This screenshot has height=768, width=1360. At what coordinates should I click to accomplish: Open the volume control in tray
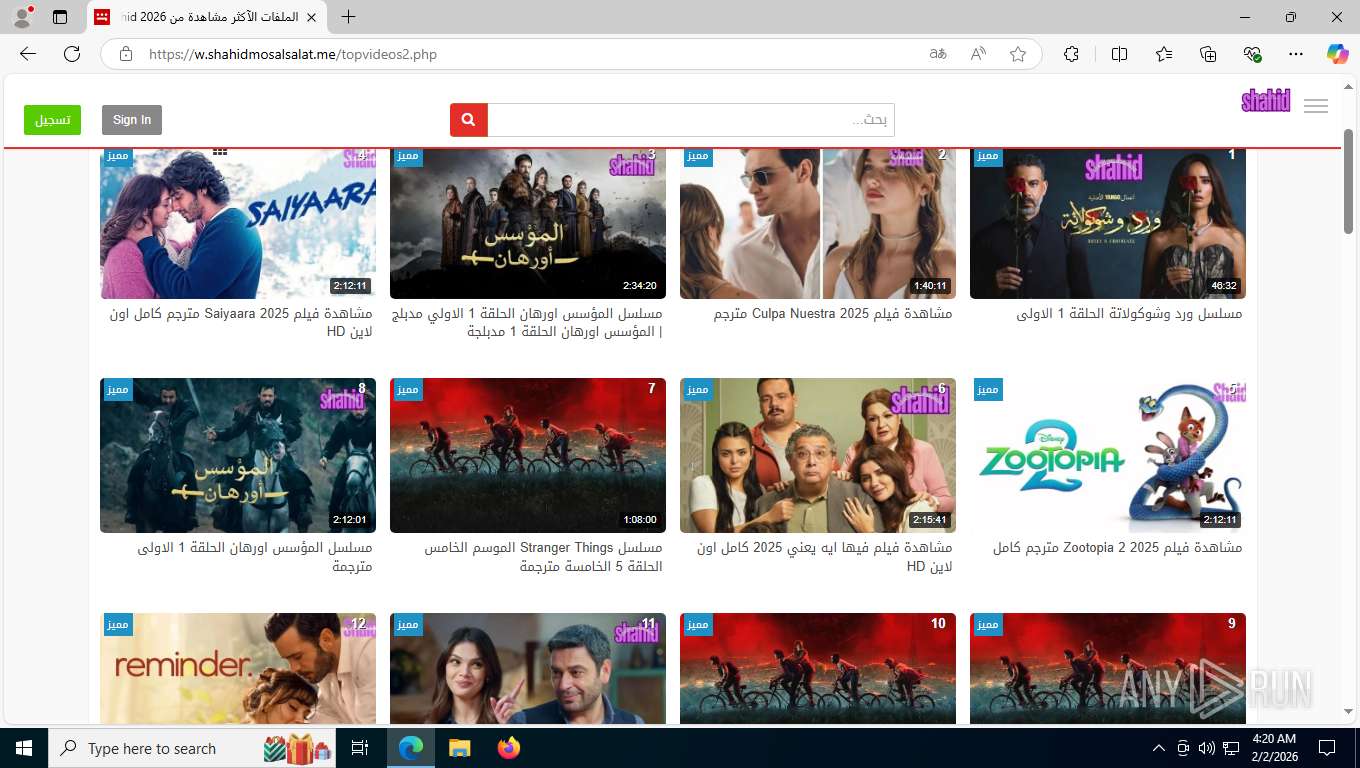(x=1207, y=748)
